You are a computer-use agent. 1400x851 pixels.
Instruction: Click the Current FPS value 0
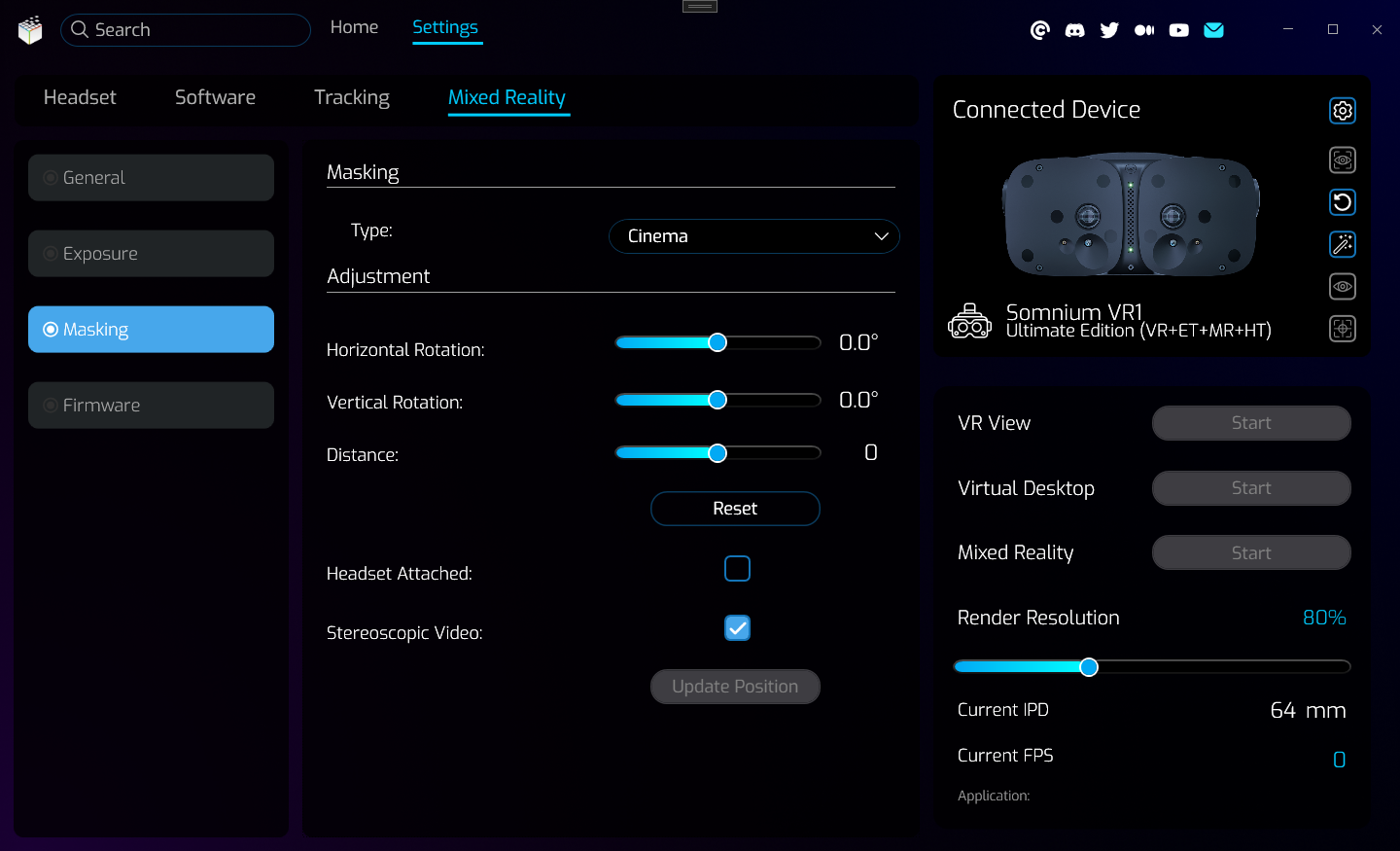1340,760
